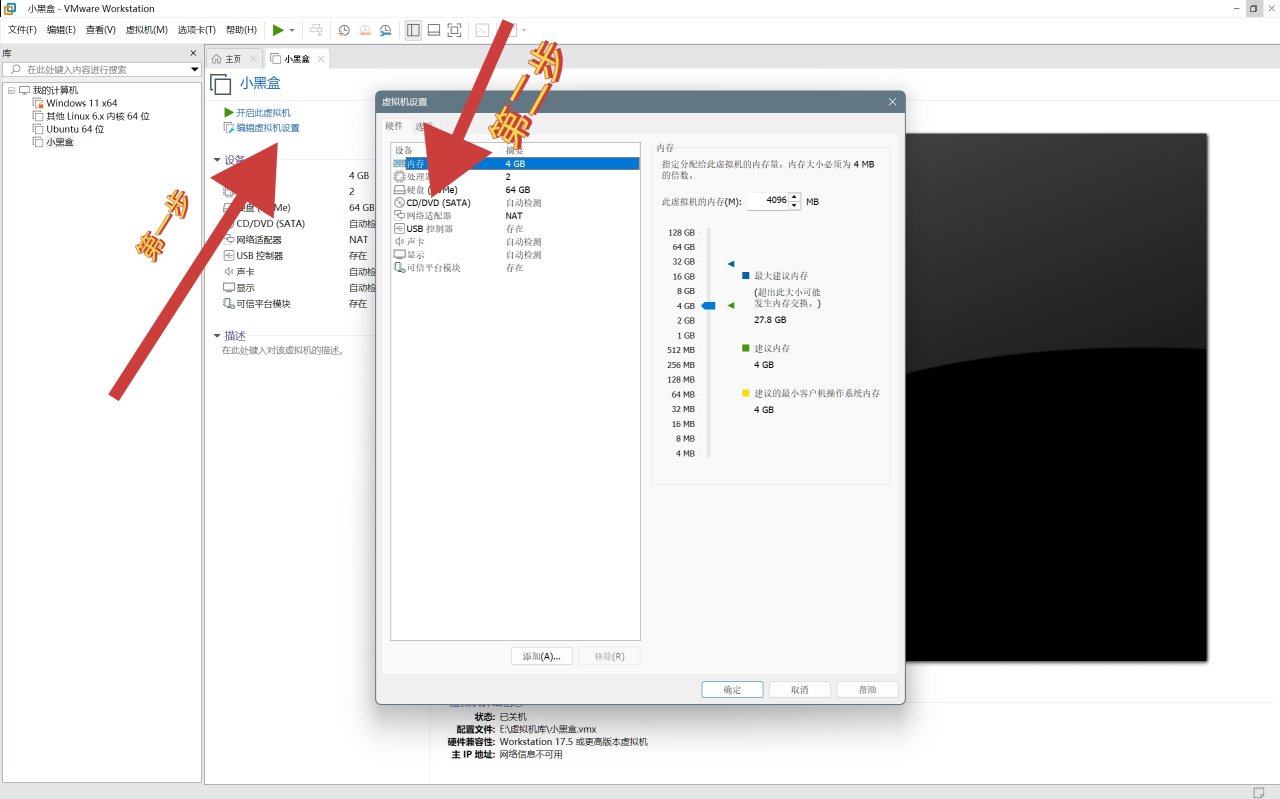1280x799 pixels.
Task: Take a snapshot using the clock toolbar icon
Action: (x=344, y=30)
